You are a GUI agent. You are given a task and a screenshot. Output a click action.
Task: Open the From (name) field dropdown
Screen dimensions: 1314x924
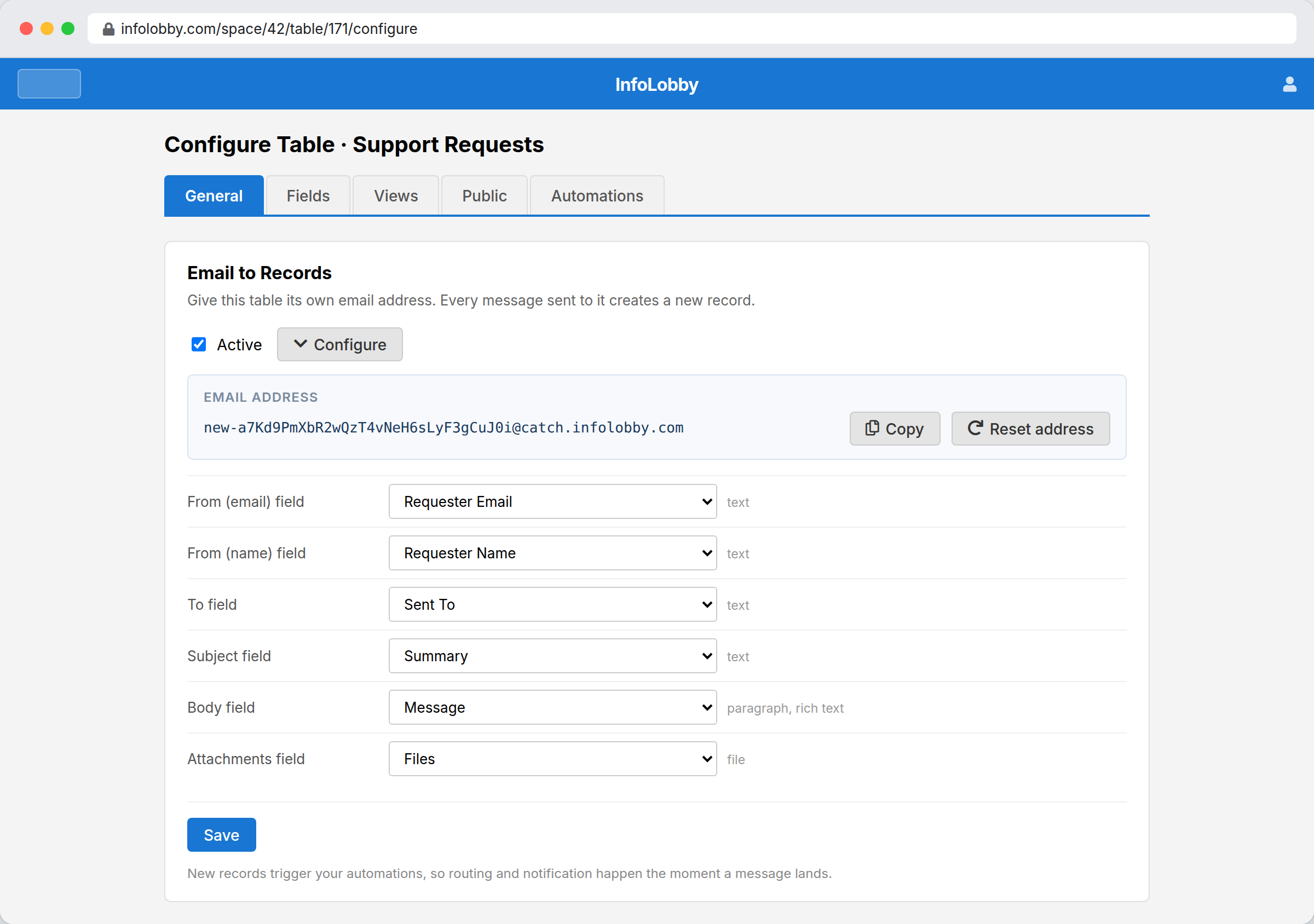[552, 553]
